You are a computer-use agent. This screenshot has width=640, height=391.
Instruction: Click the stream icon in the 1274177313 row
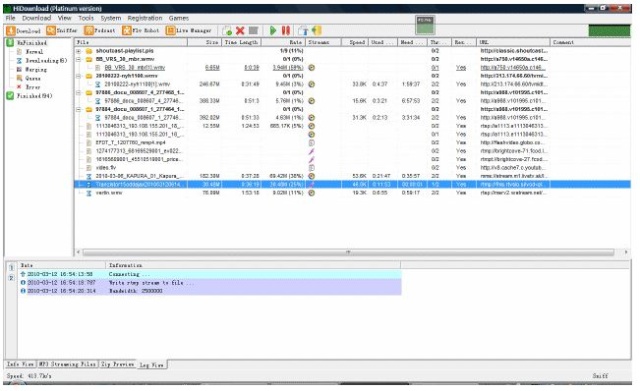tap(311, 151)
